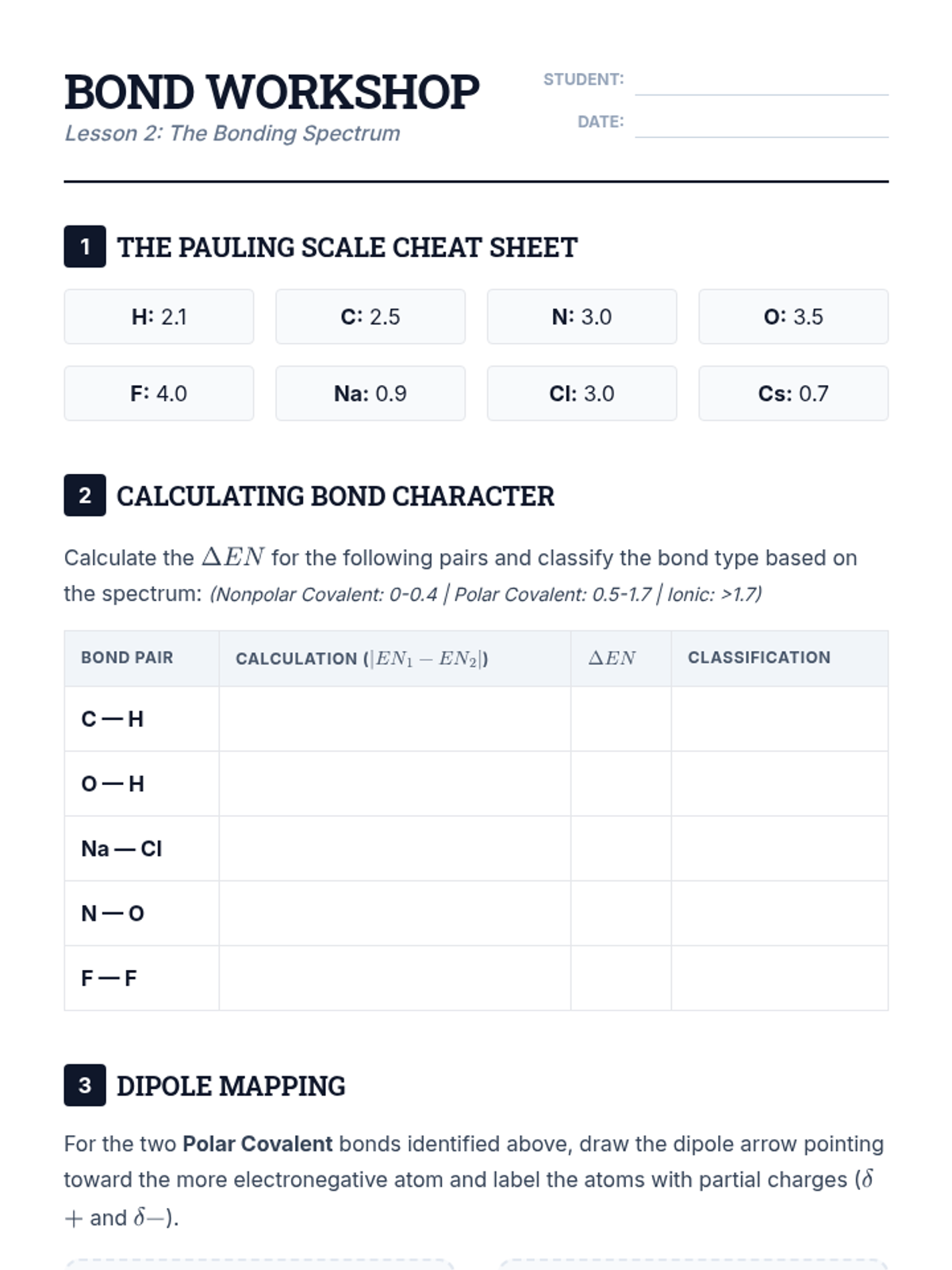Select the Cl: 3.0 electronegativity card
Screen dimensions: 952x1270
coord(582,393)
